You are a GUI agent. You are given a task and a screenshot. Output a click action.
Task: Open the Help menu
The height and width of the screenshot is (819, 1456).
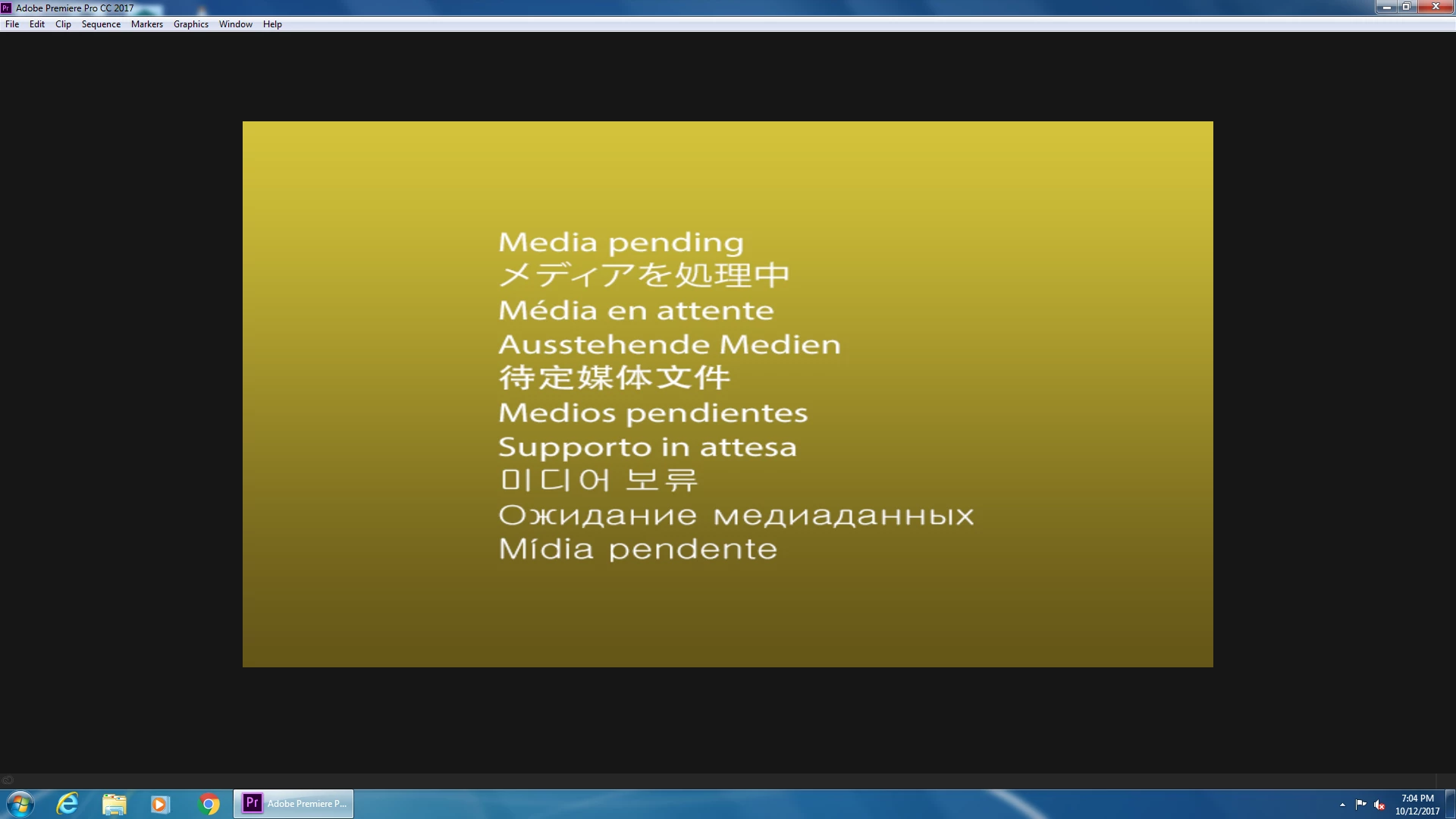pyautogui.click(x=272, y=24)
